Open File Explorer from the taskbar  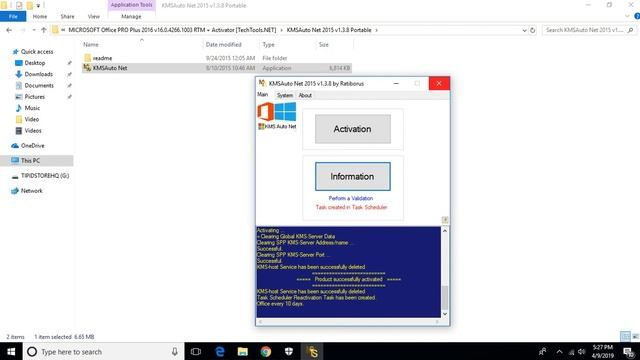tap(242, 351)
